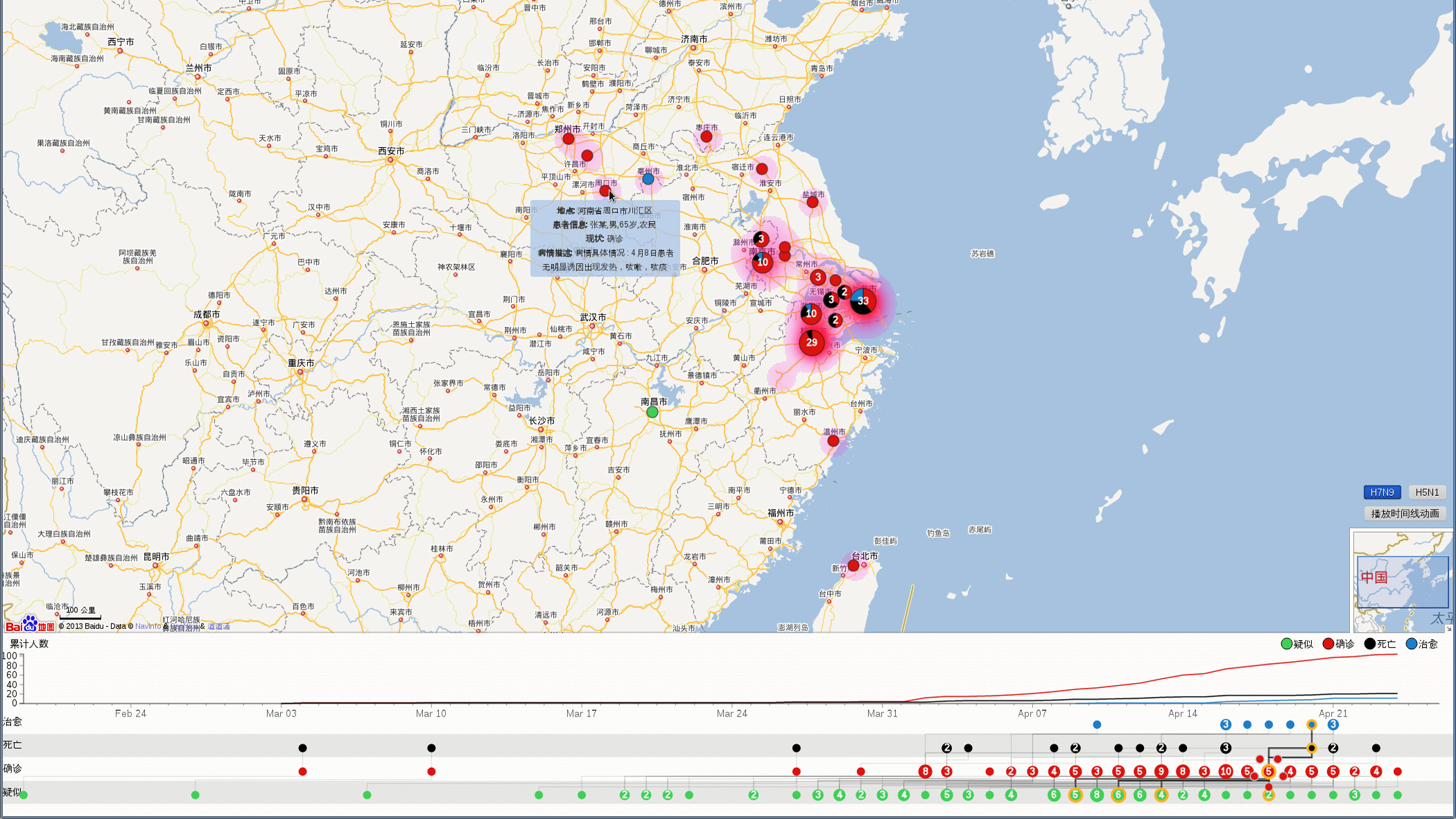1456x819 pixels.
Task: Click the black 死亡 legend swatch
Action: pyautogui.click(x=1370, y=644)
